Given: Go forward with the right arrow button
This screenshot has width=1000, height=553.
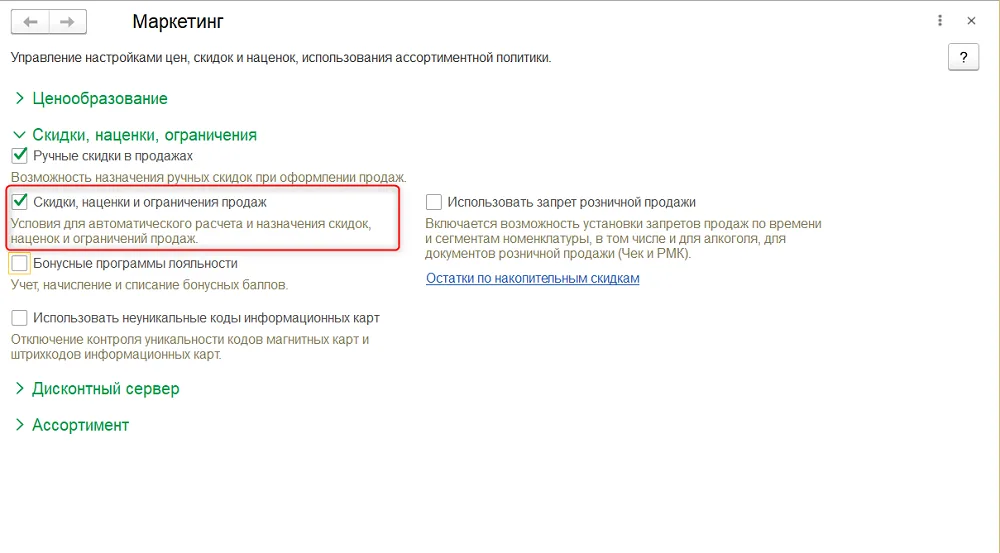Looking at the screenshot, I should [x=67, y=22].
